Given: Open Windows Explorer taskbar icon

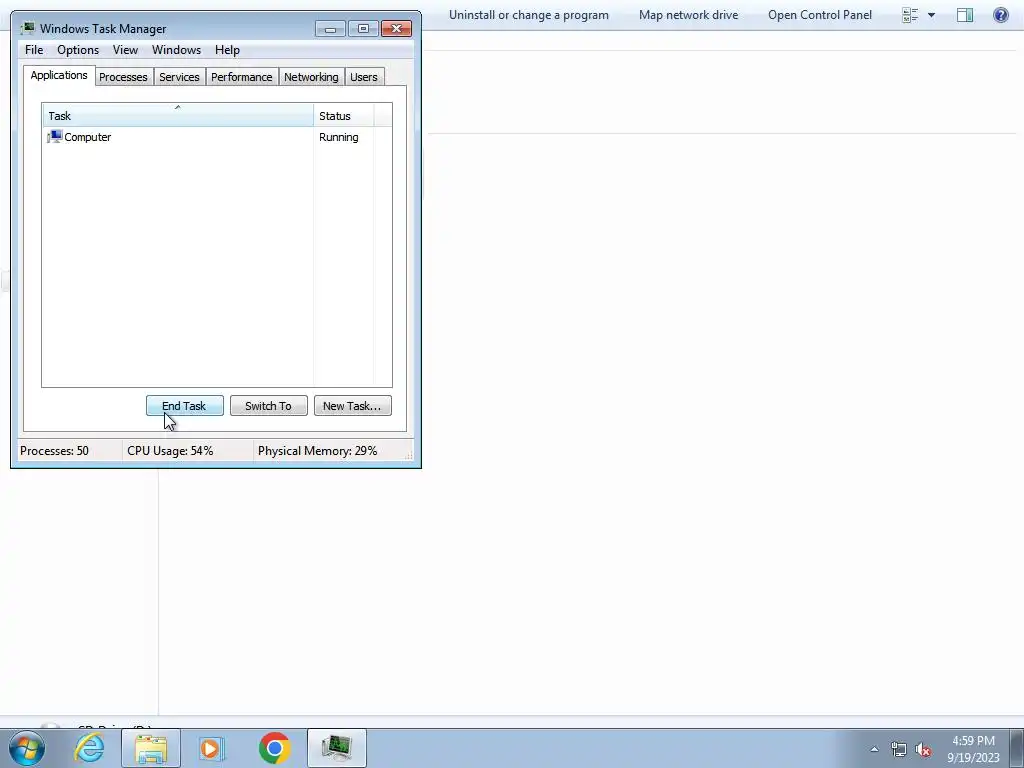Looking at the screenshot, I should coord(151,748).
